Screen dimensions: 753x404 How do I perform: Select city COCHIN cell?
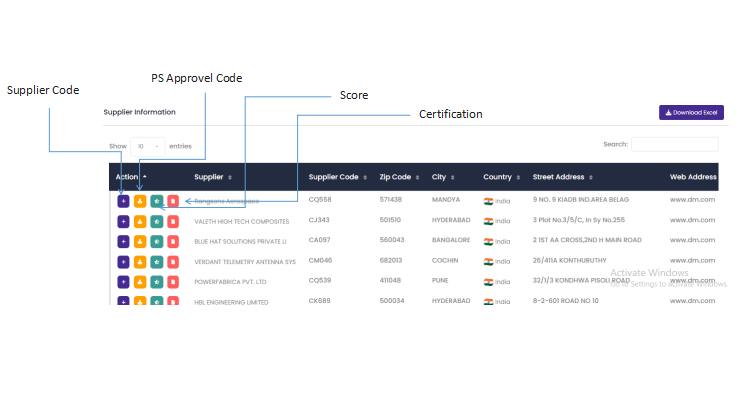[445, 260]
